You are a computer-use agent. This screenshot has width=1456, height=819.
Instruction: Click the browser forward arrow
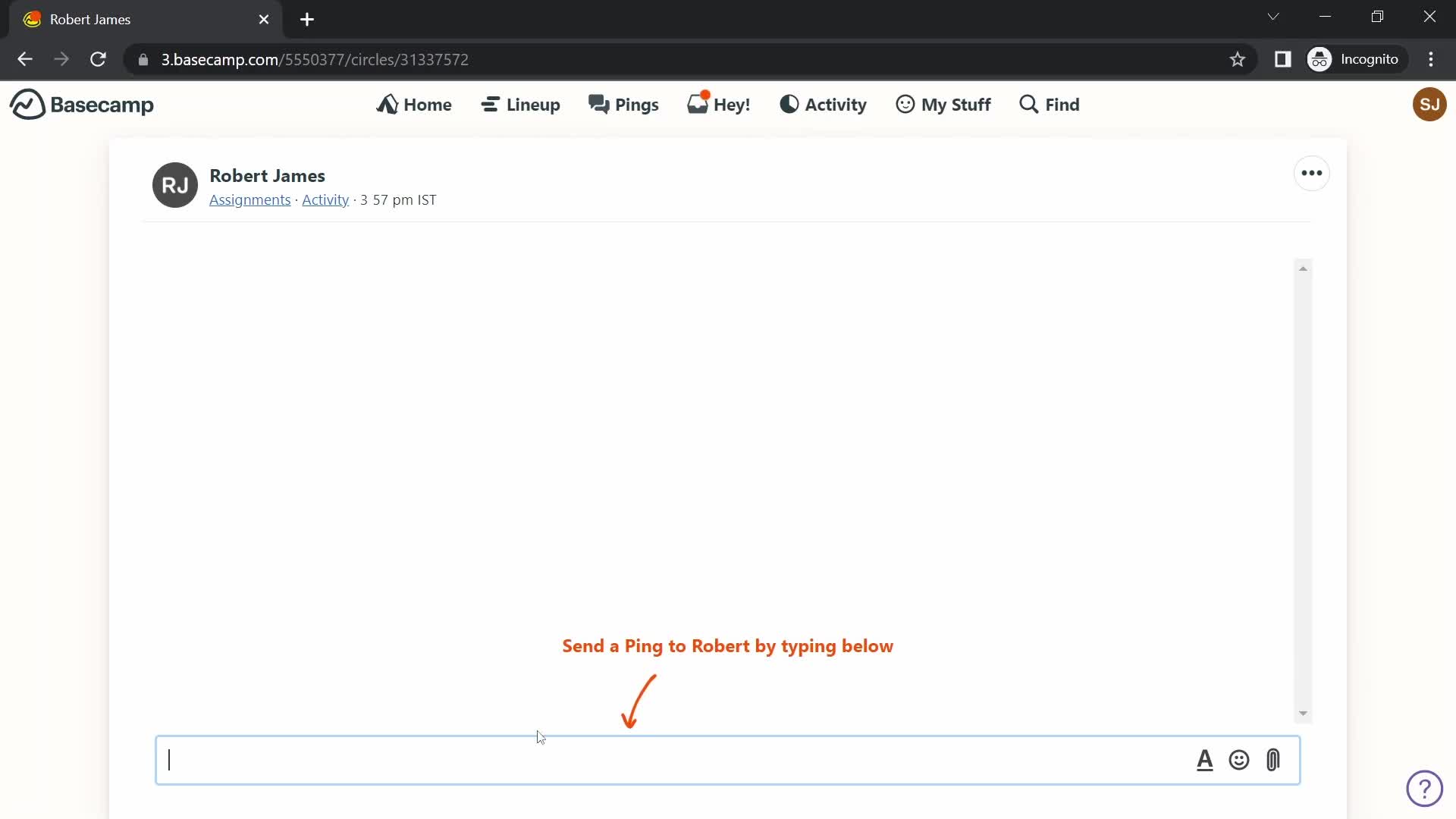[x=61, y=59]
